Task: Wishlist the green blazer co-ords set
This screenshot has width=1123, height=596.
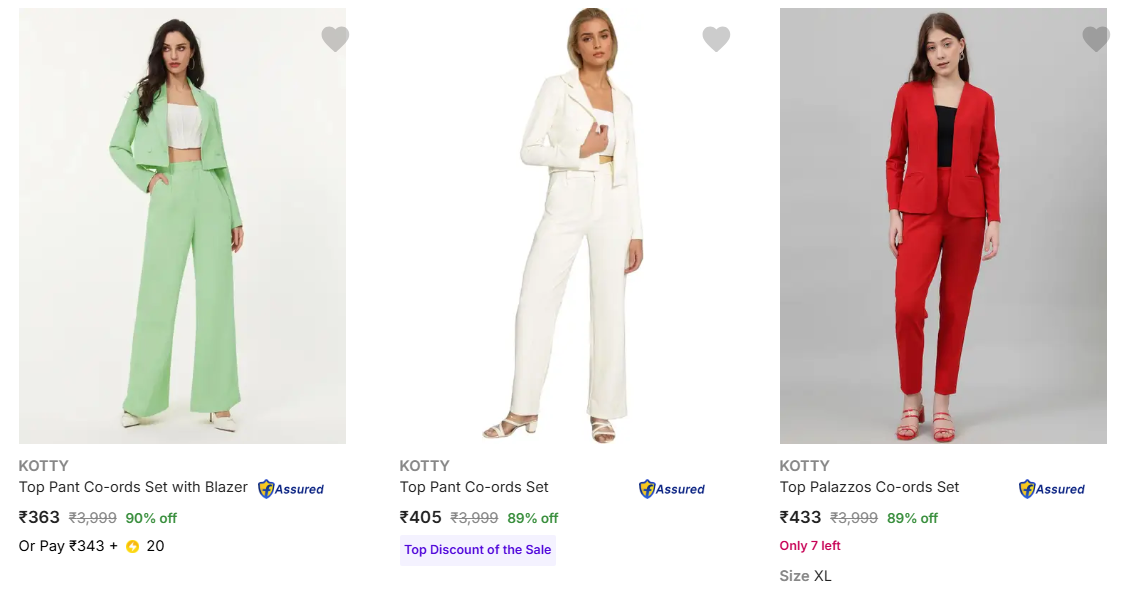Action: tap(335, 39)
